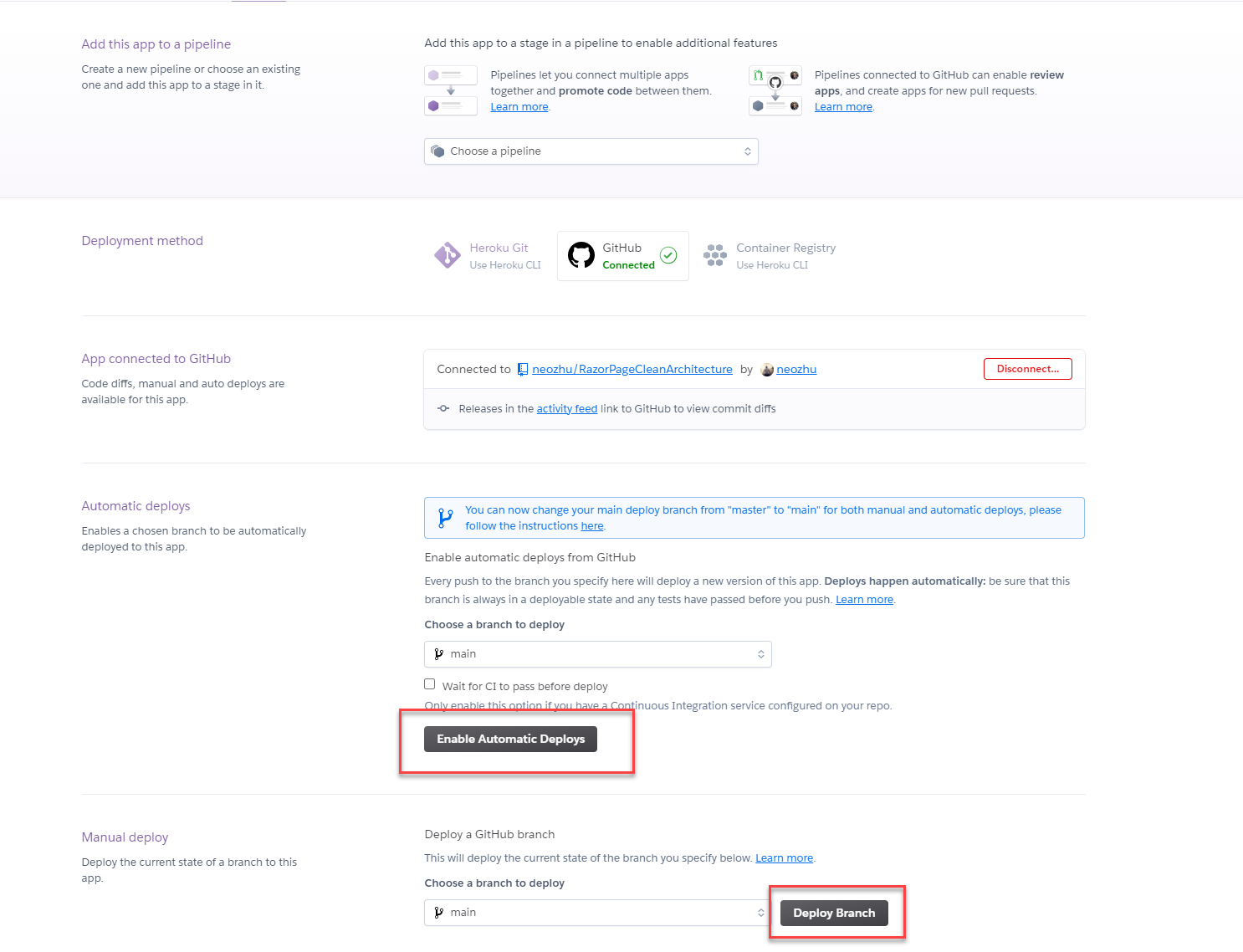Open the activity feed link
1243x952 pixels.
pos(567,409)
